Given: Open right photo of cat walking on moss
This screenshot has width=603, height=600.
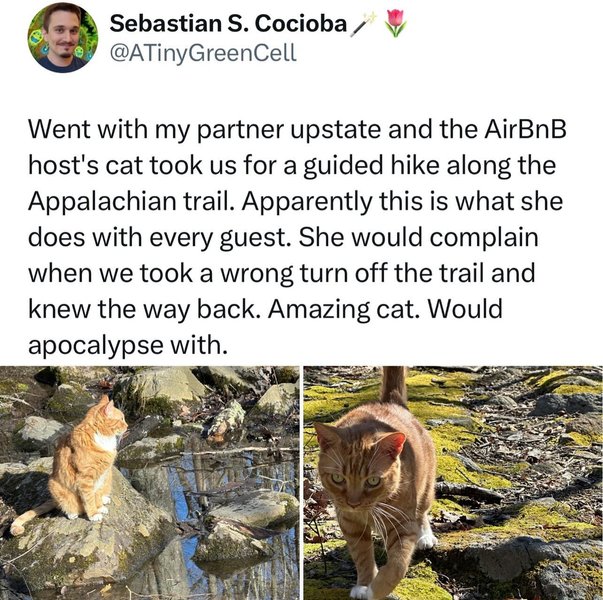Looking at the screenshot, I should pos(453,483).
